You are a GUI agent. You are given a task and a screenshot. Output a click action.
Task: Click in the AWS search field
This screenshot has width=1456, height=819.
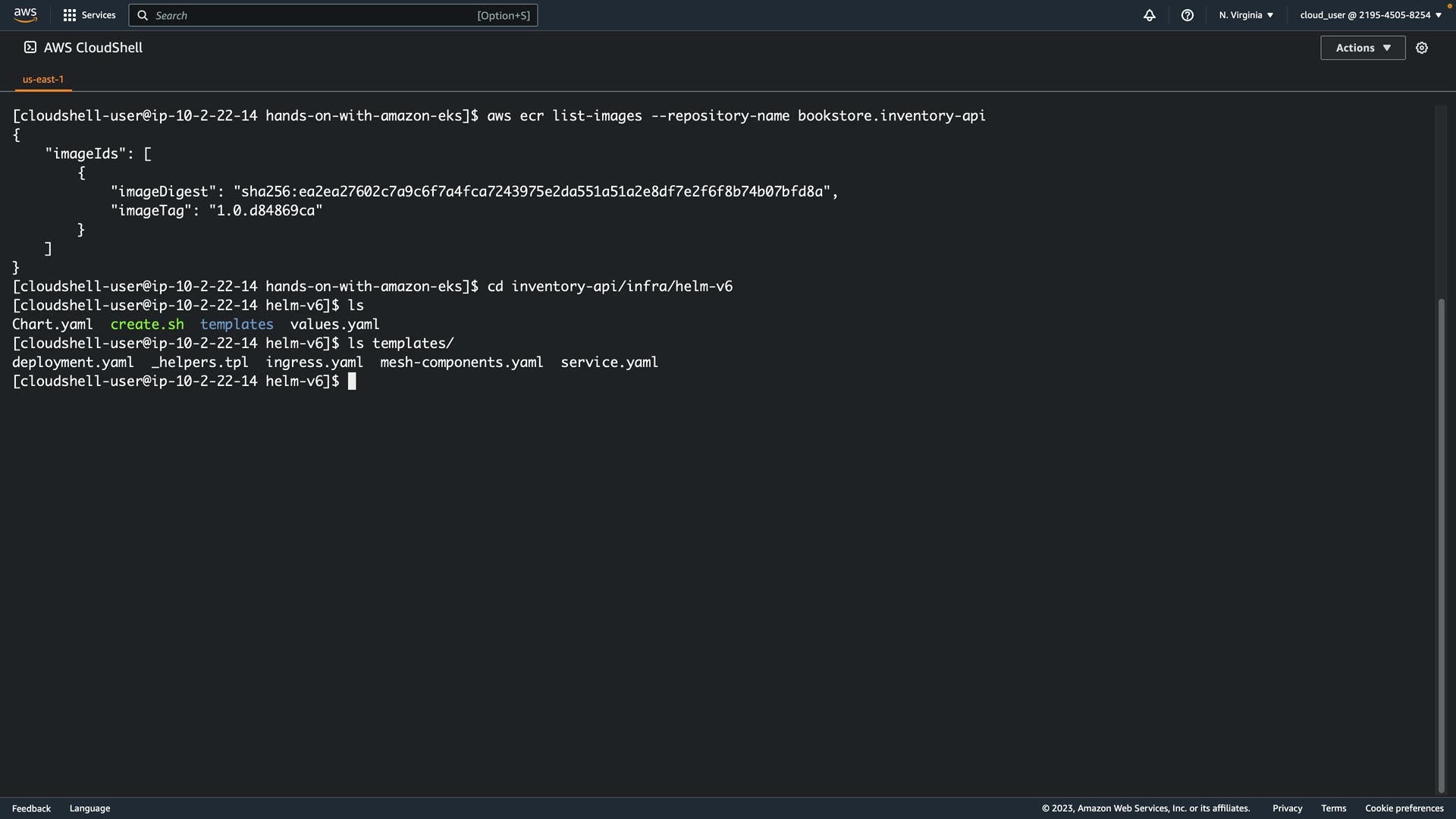tap(318, 15)
